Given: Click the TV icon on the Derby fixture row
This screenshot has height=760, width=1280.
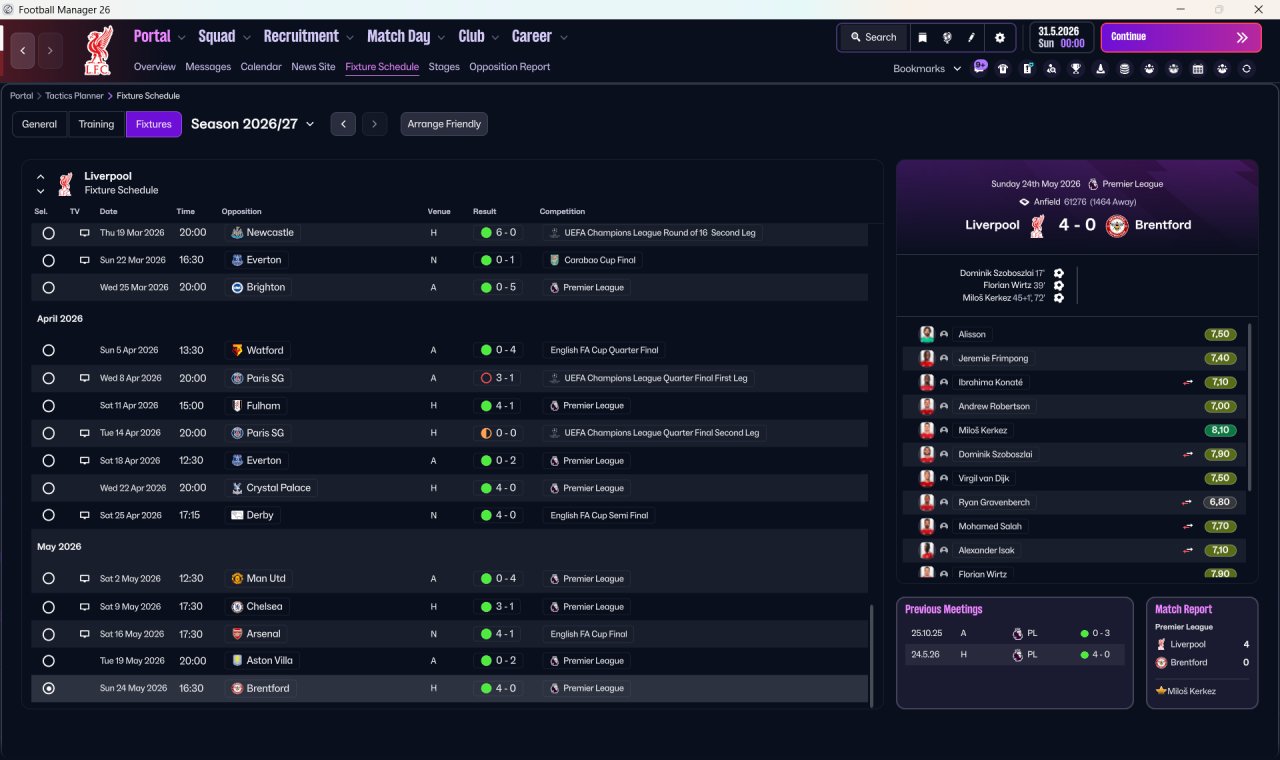Looking at the screenshot, I should coord(85,516).
